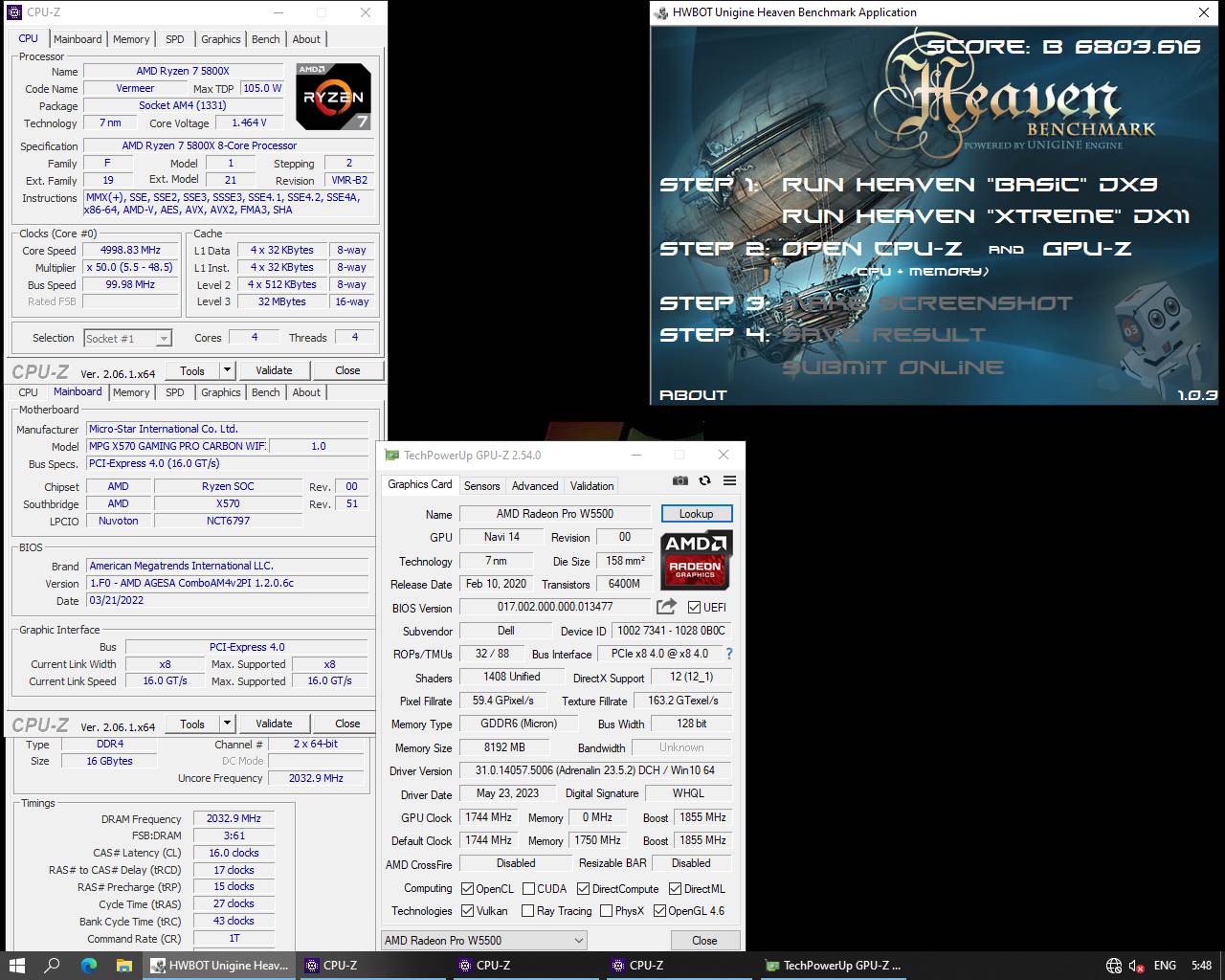
Task: Toggle the UEFI checkbox
Action: tap(694, 608)
